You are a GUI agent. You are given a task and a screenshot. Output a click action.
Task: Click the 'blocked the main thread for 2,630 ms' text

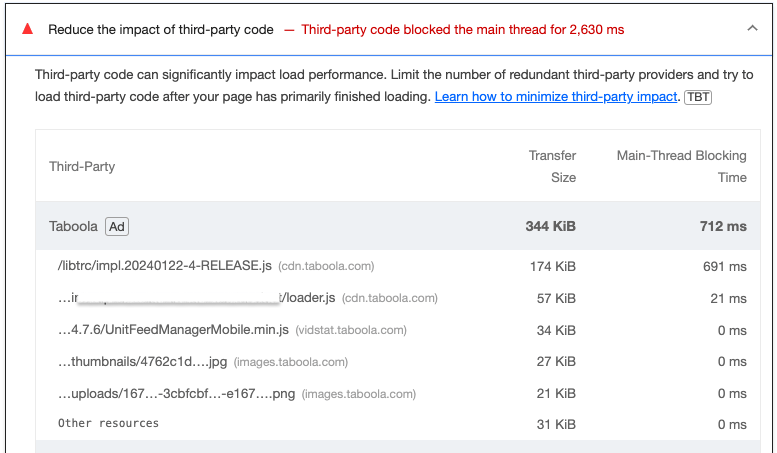(x=462, y=29)
